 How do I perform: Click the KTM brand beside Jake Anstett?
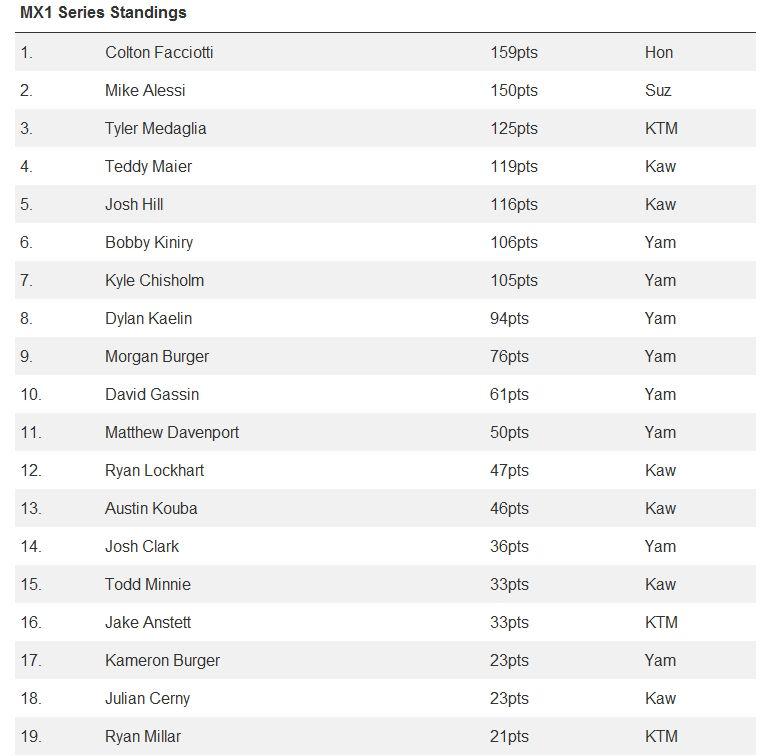coord(661,622)
